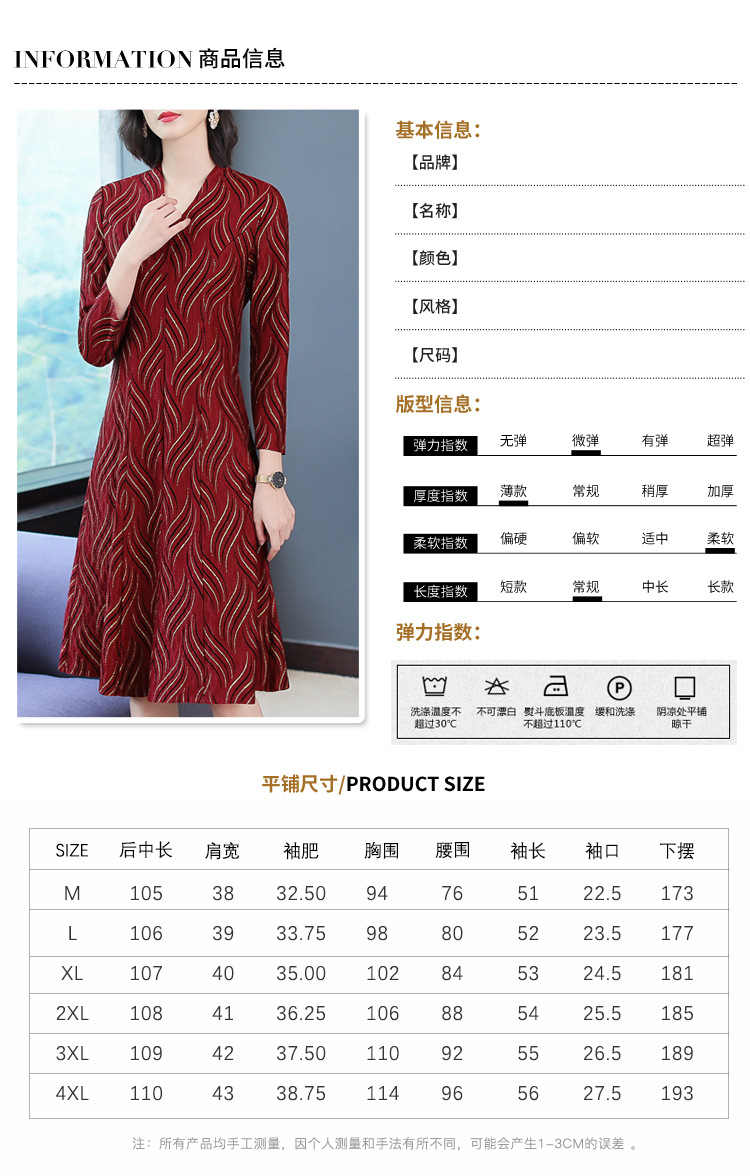The image size is (750, 1176).
Task: Click the 后中长 column header
Action: click(x=146, y=850)
